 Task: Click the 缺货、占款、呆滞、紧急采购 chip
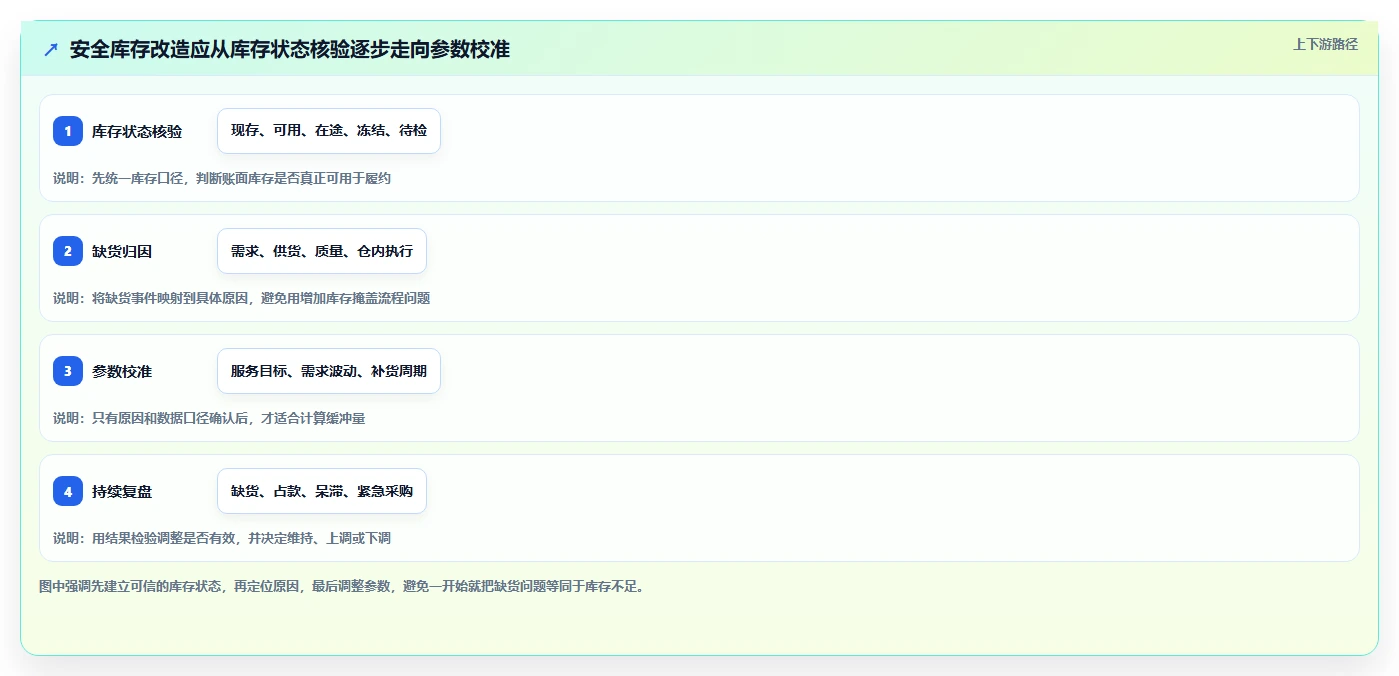pos(322,491)
